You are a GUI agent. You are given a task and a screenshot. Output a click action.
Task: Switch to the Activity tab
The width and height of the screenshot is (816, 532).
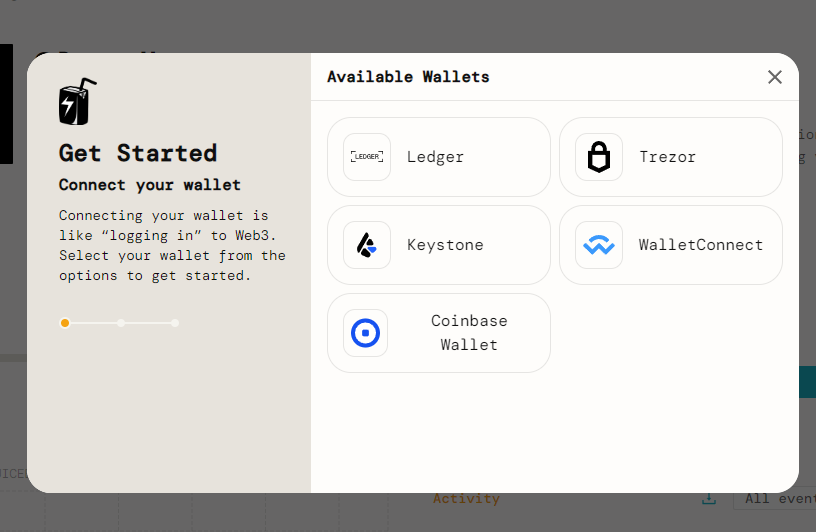click(466, 499)
